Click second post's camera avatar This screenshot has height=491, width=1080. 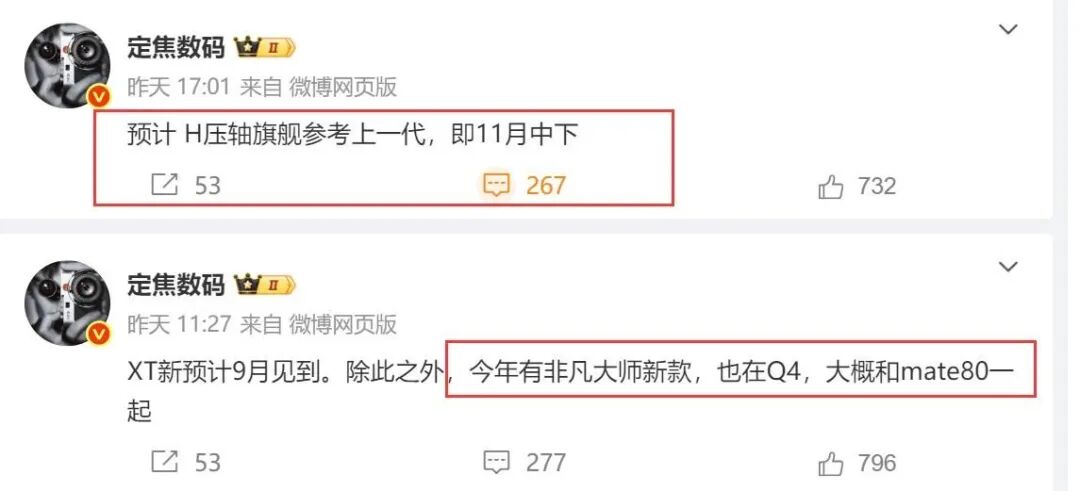click(x=68, y=303)
